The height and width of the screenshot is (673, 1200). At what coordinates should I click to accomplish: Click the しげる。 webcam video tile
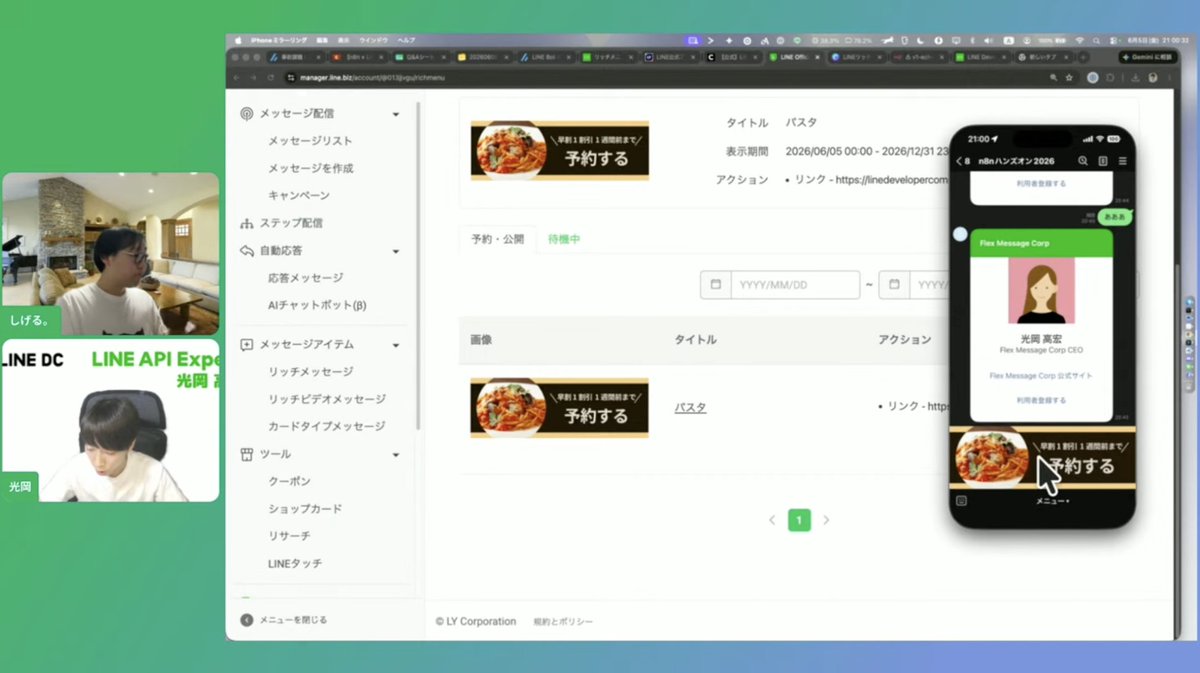111,253
